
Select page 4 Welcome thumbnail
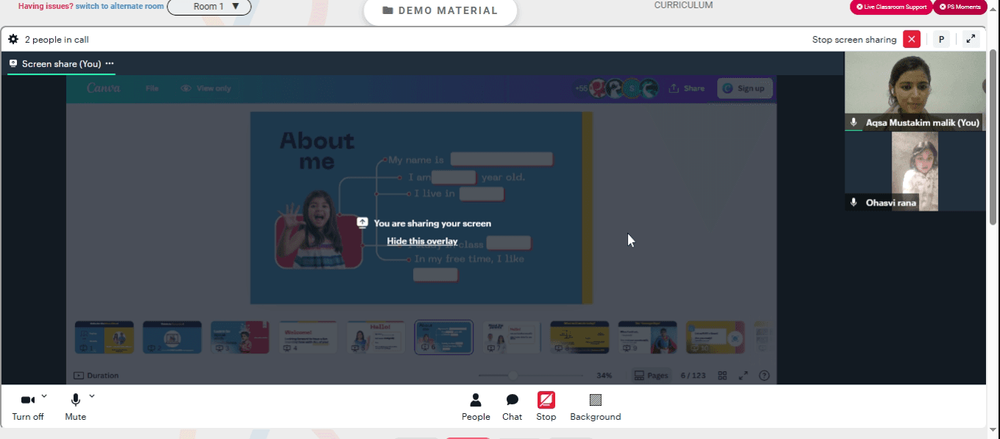307,337
